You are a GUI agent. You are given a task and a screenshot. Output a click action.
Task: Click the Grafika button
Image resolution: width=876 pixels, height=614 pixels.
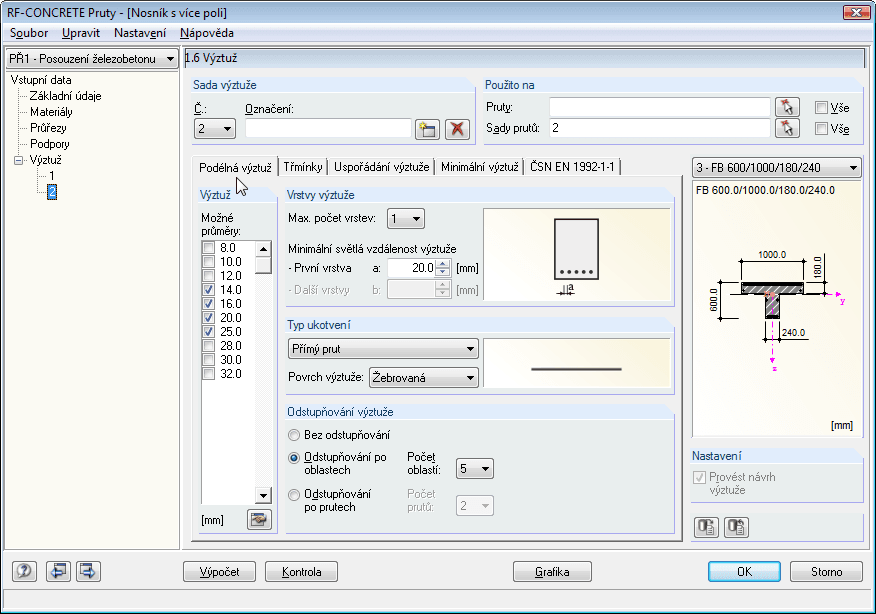(x=552, y=572)
